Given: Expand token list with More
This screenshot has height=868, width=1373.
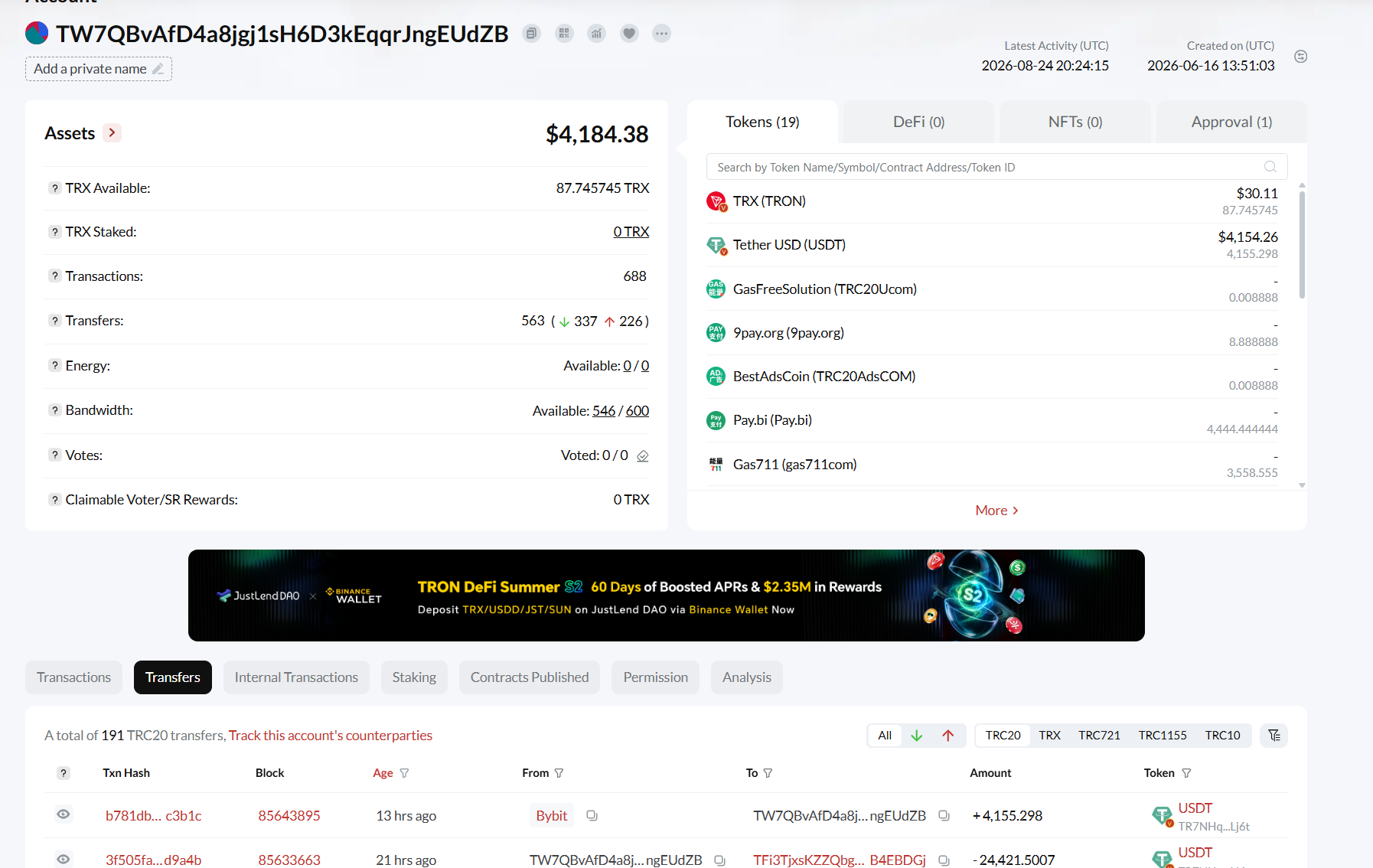Looking at the screenshot, I should (x=996, y=511).
